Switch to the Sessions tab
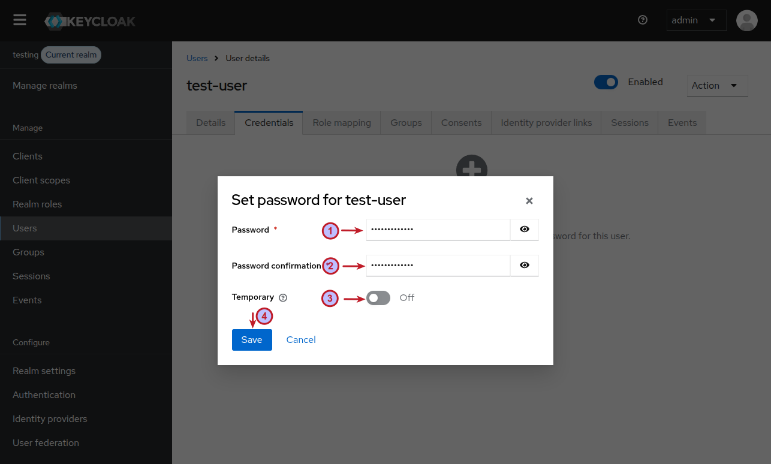The height and width of the screenshot is (464, 771). [630, 123]
